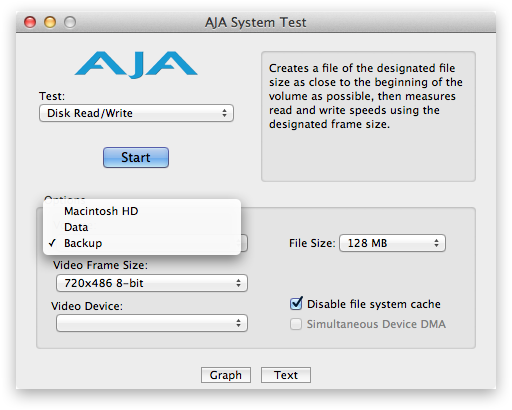Minimize the window with the yellow button
This screenshot has height=410, width=512.
tap(50, 22)
